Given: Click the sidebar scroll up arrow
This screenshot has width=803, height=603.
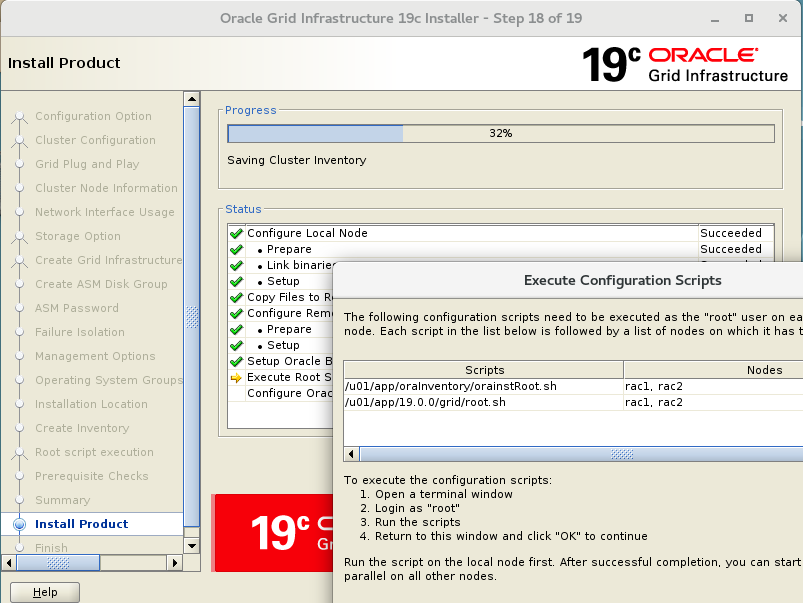Looking at the screenshot, I should coord(191,98).
